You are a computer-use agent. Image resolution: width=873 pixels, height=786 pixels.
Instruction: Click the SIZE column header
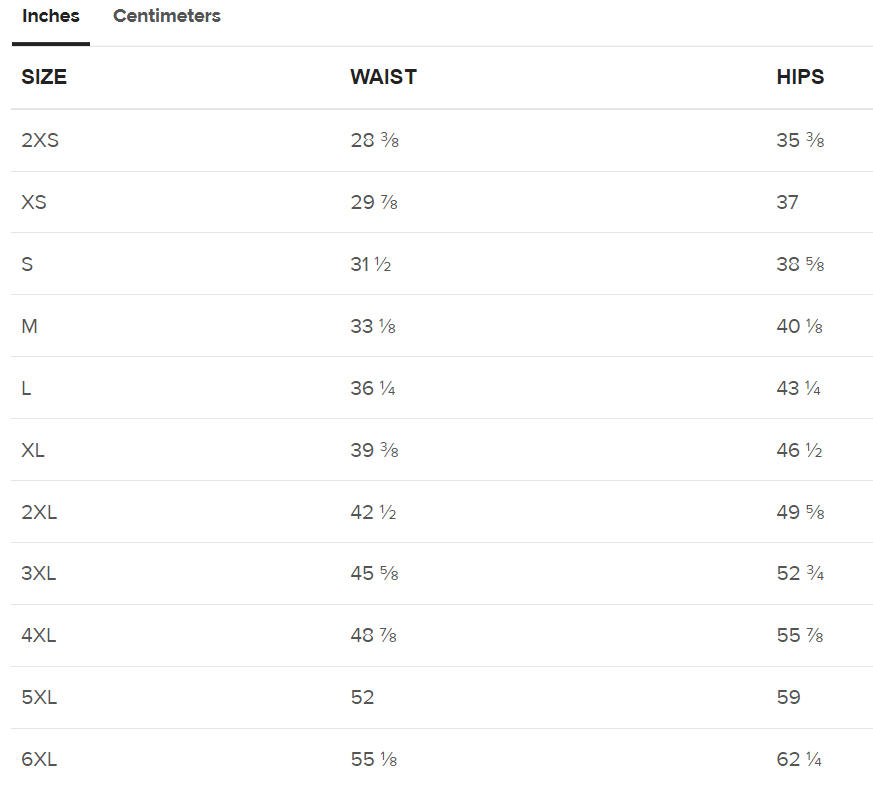coord(44,77)
